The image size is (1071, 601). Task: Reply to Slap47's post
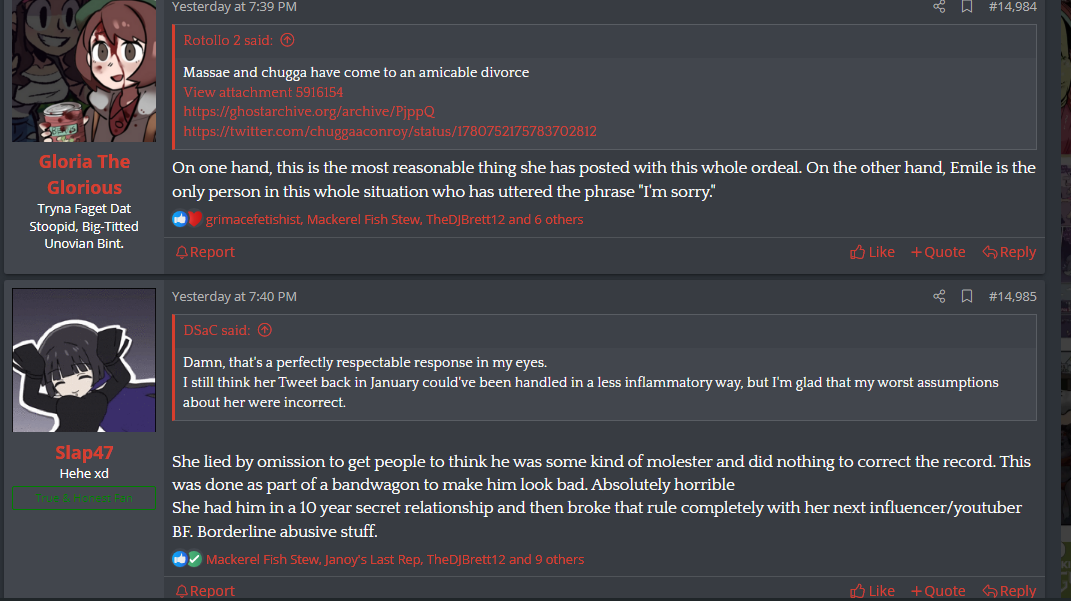[x=1009, y=591]
